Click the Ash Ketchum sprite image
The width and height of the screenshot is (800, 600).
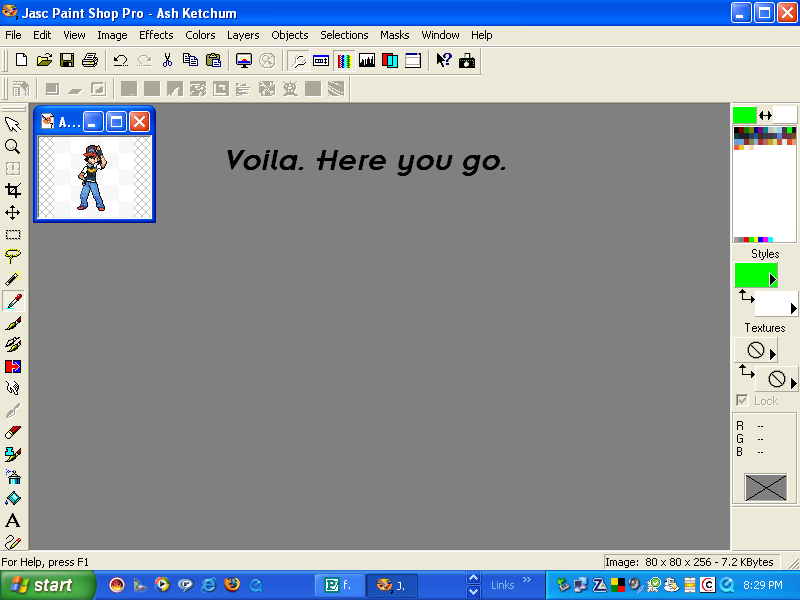pyautogui.click(x=92, y=177)
